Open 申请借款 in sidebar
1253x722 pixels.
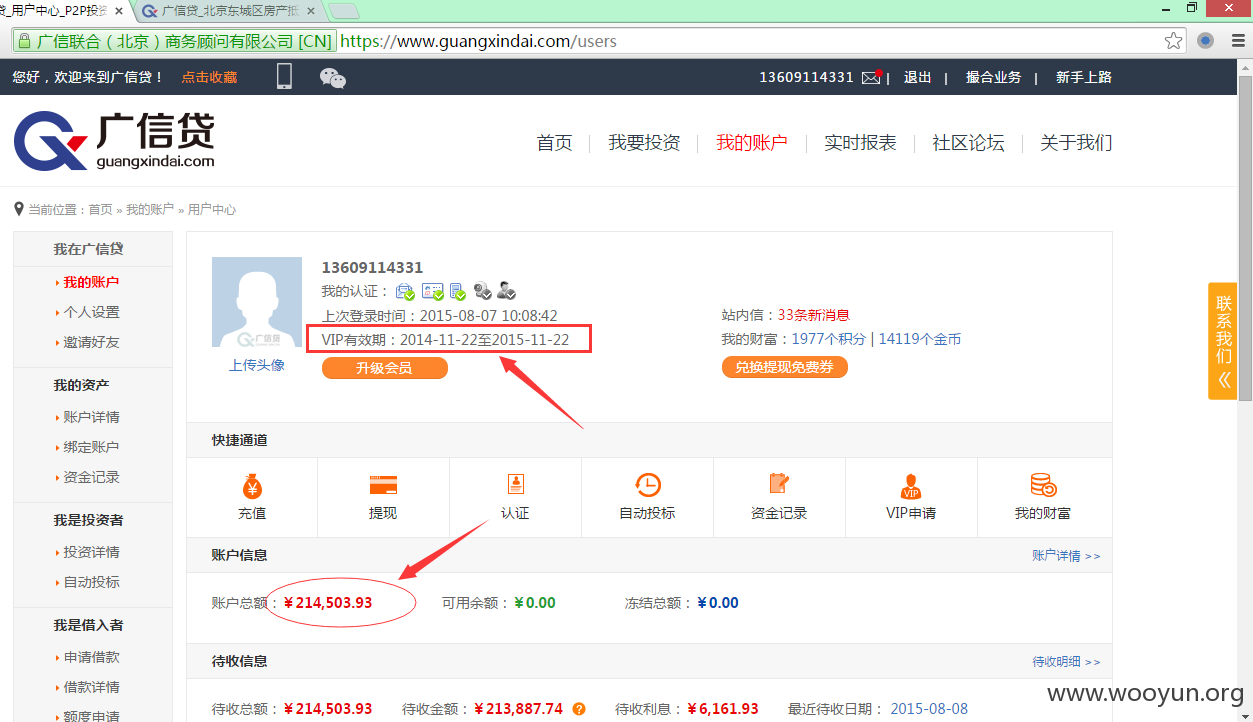click(x=91, y=657)
